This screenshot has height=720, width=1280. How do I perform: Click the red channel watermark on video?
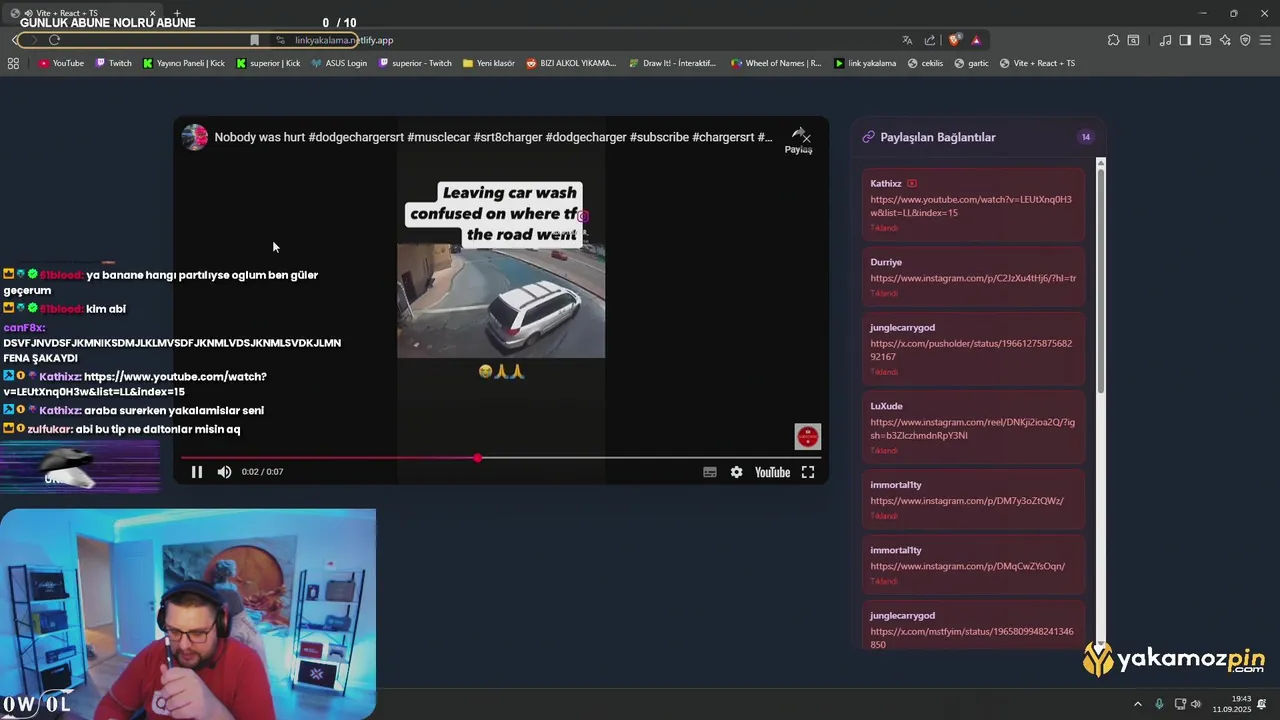coord(807,436)
